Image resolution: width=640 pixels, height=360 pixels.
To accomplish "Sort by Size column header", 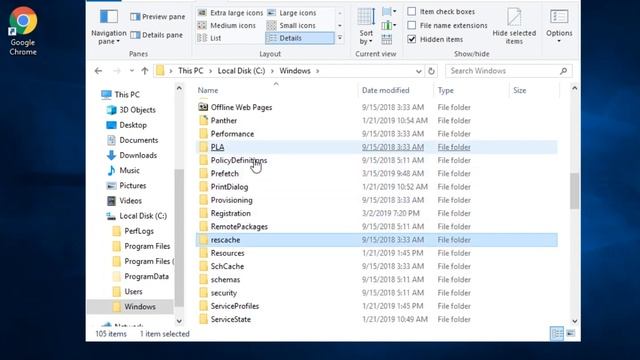I will pyautogui.click(x=519, y=91).
